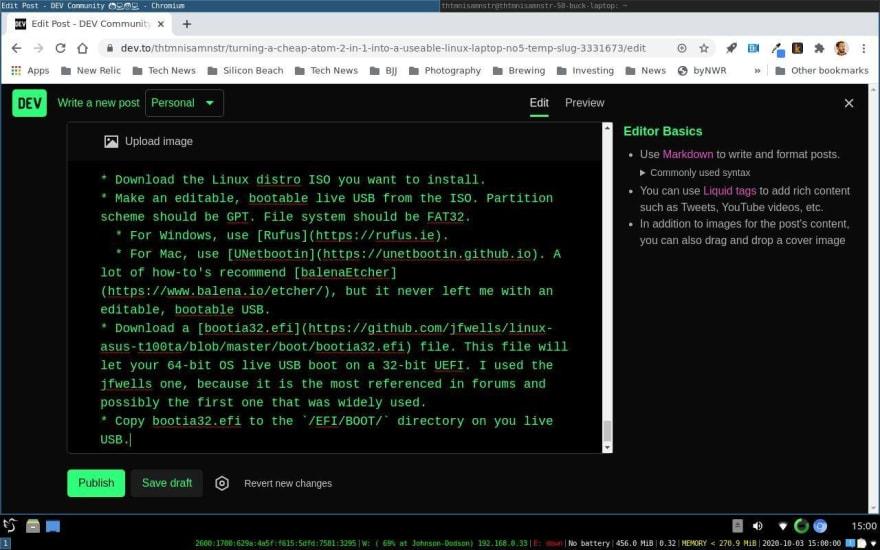
Task: Publish the post
Action: pyautogui.click(x=96, y=483)
